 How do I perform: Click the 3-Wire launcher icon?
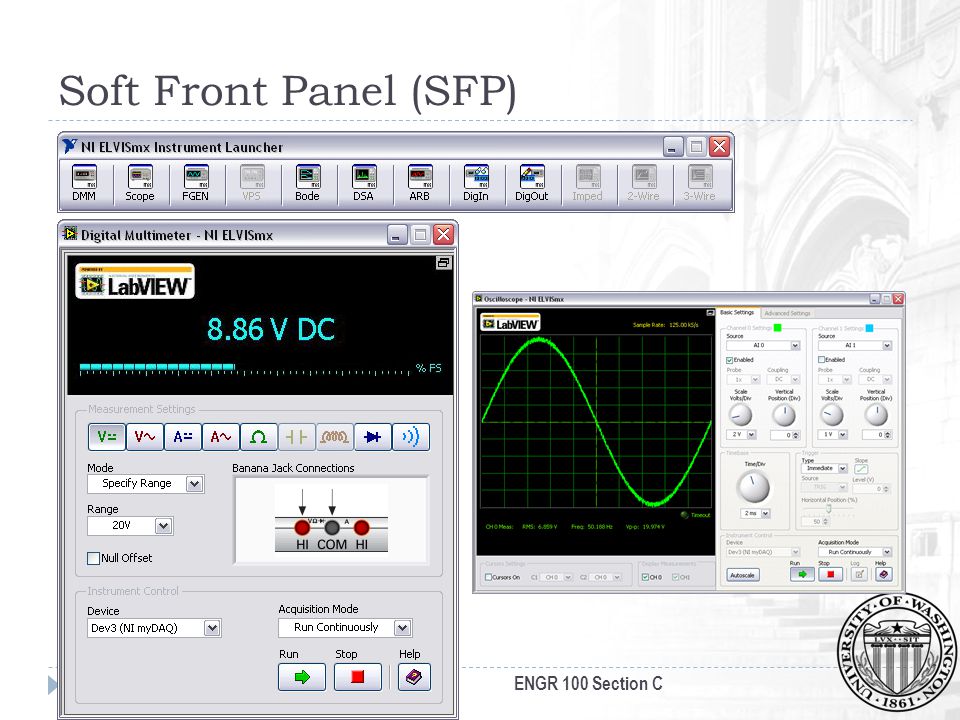pyautogui.click(x=699, y=183)
